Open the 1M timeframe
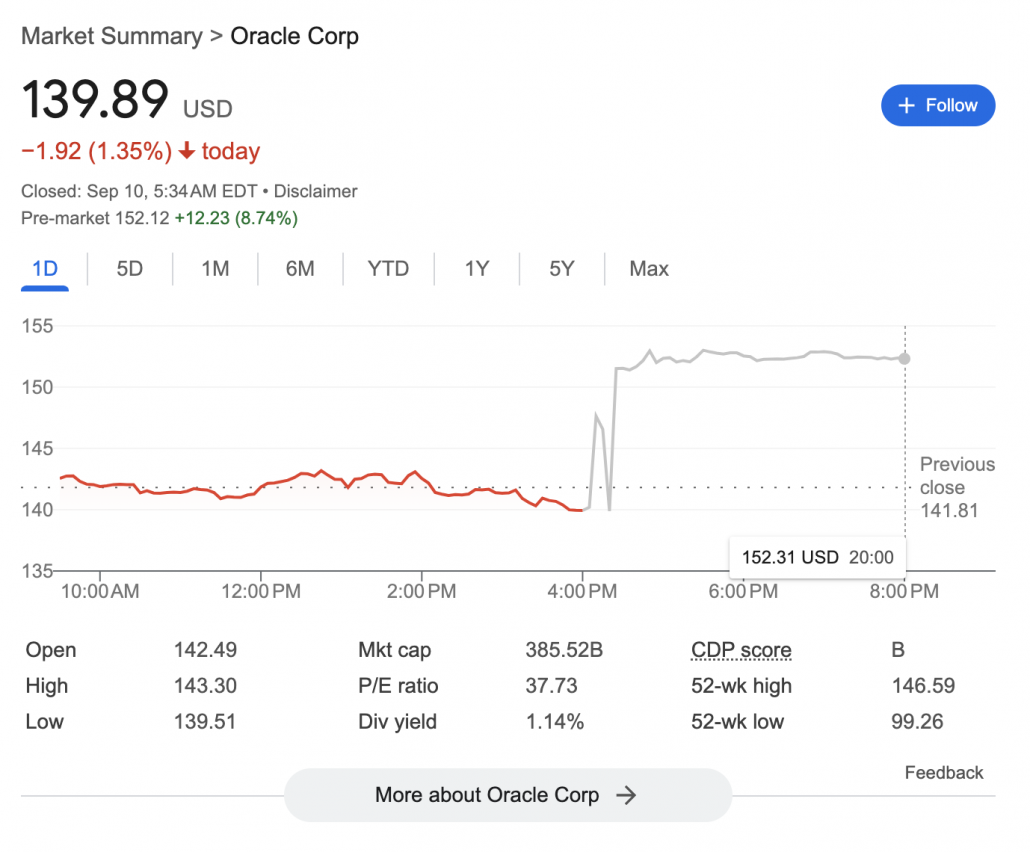 [x=214, y=268]
